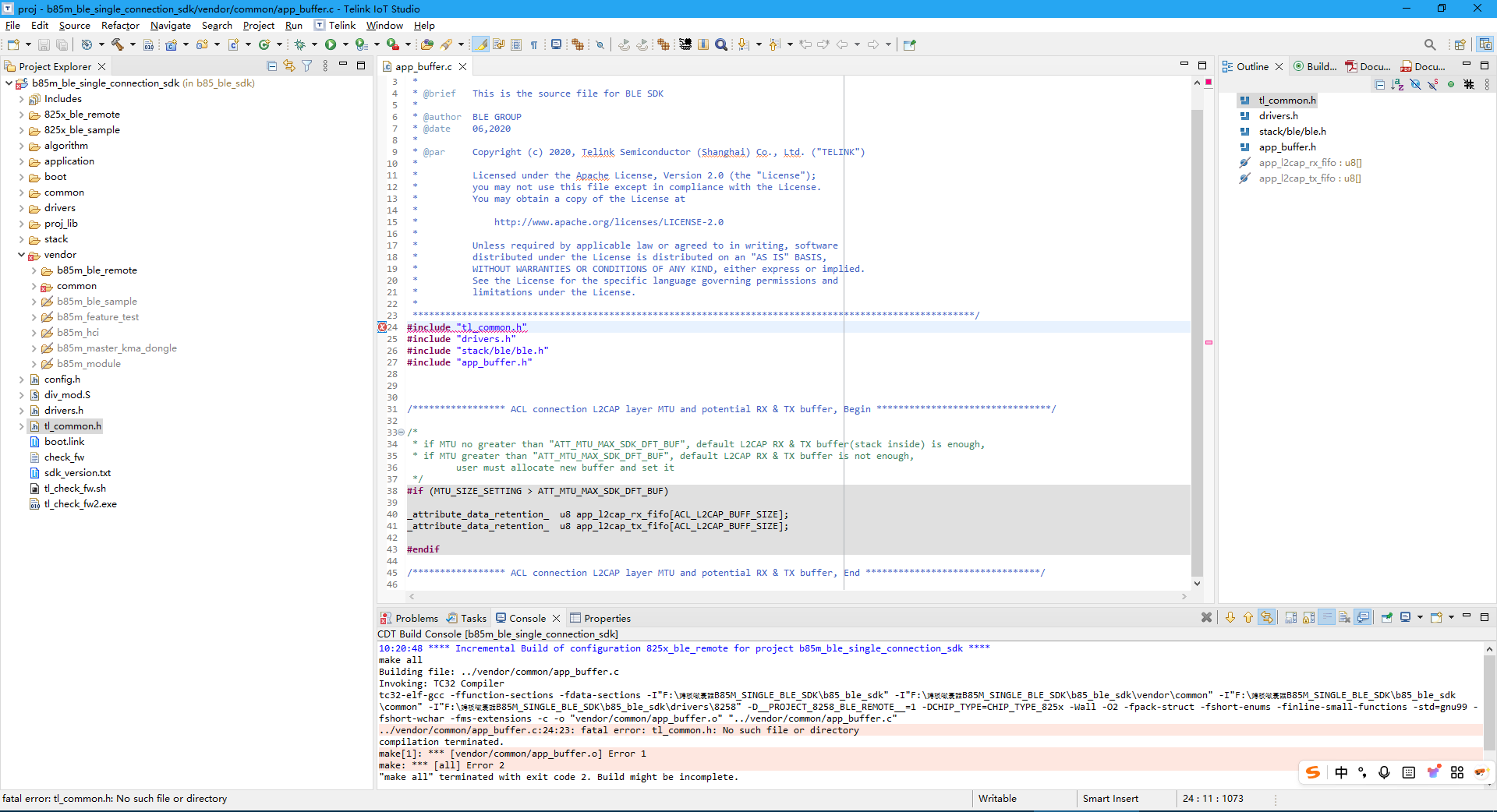This screenshot has width=1497, height=812.
Task: Open the Project menu
Action: 259,26
